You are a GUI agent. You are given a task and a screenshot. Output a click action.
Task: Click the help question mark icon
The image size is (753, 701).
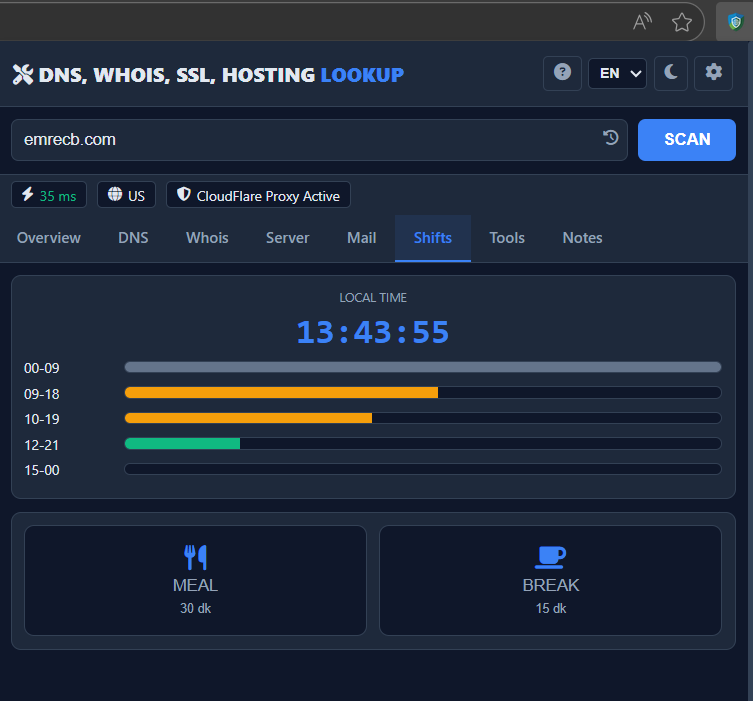pos(562,74)
